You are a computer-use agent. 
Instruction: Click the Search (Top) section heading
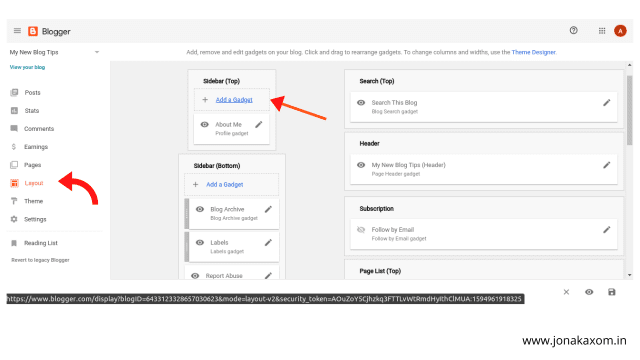tap(377, 81)
